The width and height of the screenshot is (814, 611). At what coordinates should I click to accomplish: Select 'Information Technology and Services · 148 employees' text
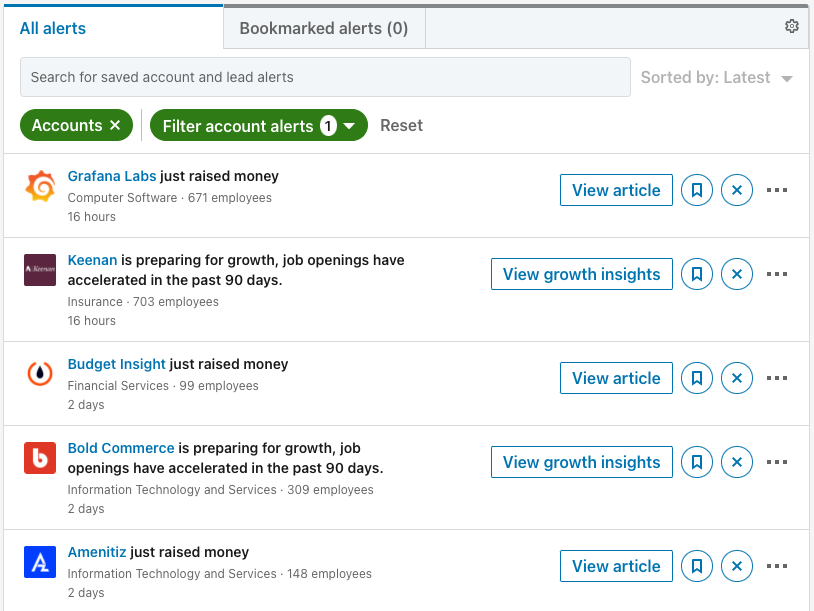pyautogui.click(x=220, y=574)
